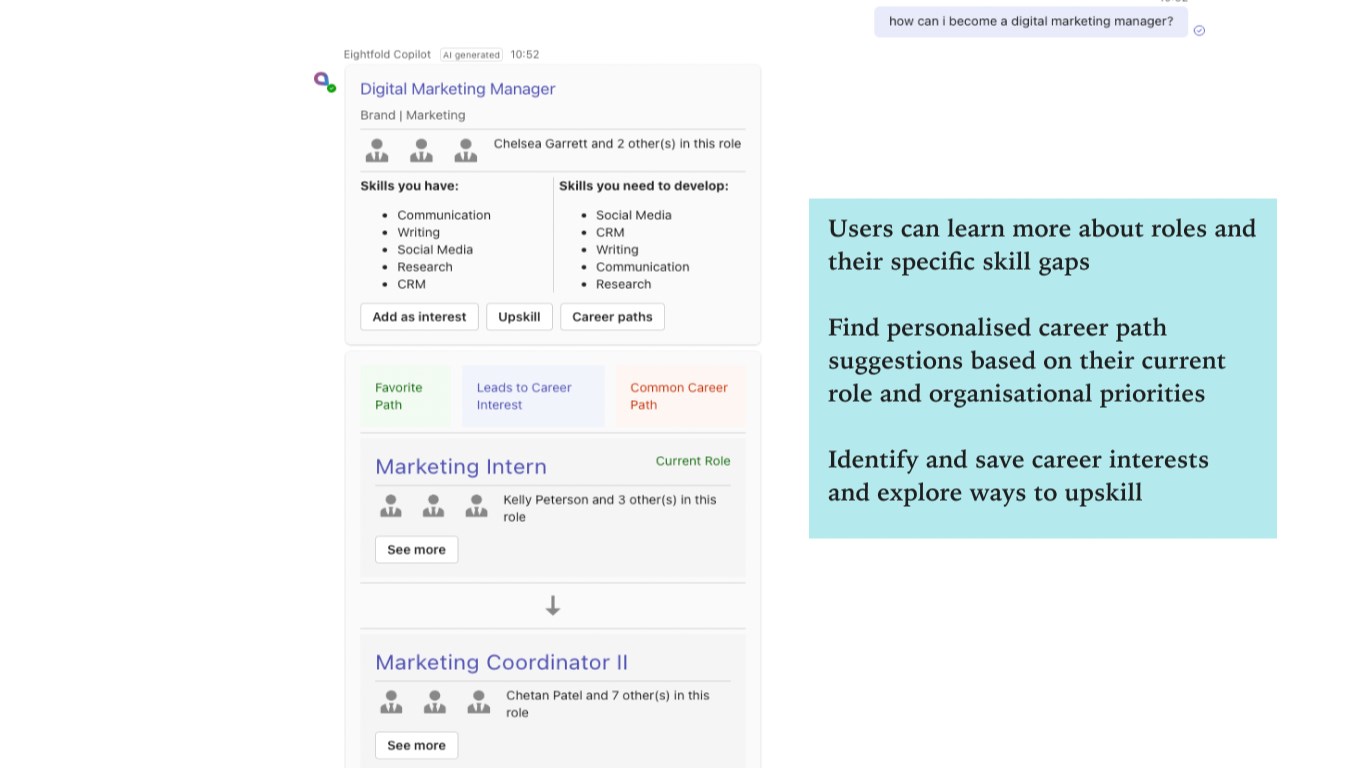Viewport: 1366px width, 768px height.
Task: Click Communication in the Skills you have list
Action: 444,215
